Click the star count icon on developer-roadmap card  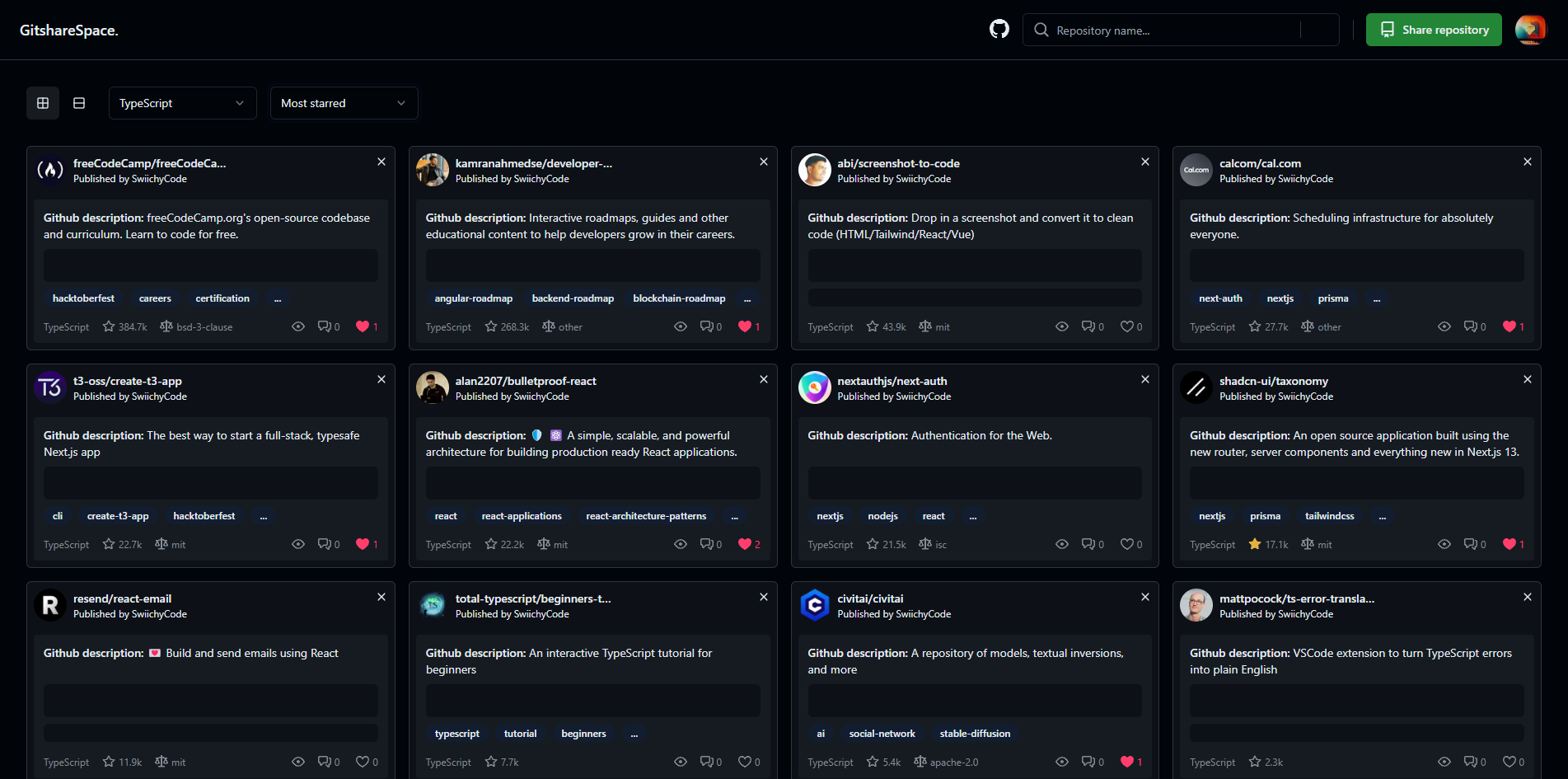489,326
